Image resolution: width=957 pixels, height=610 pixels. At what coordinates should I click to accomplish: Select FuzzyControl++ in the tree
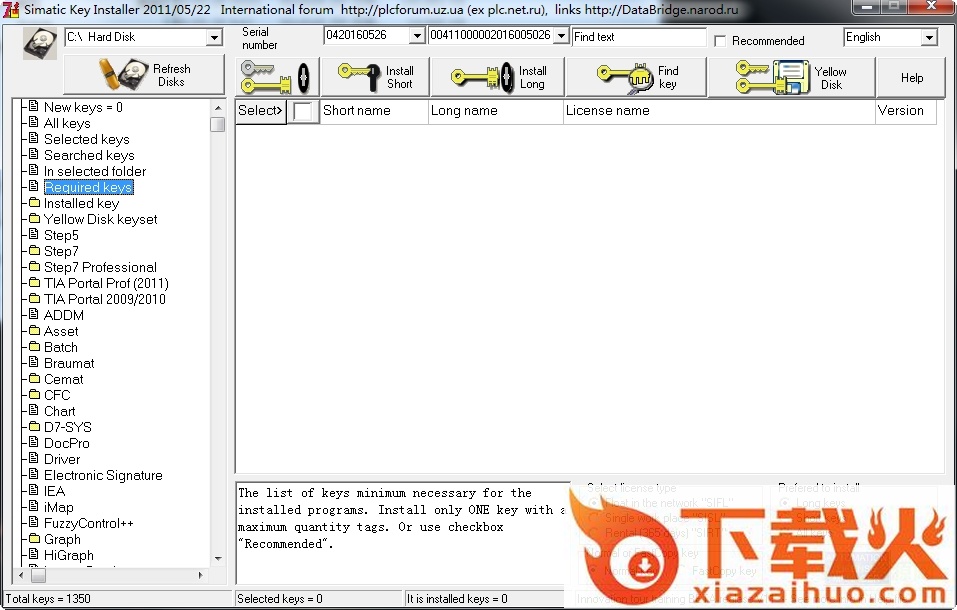coord(88,523)
